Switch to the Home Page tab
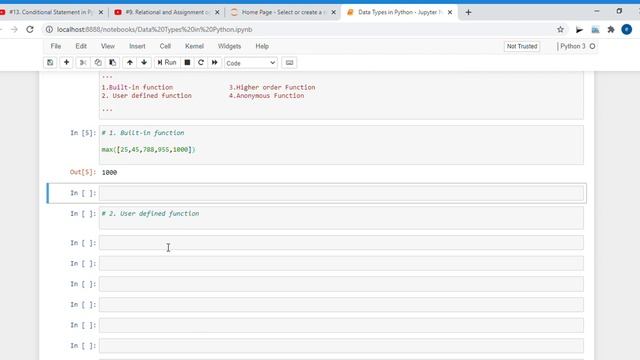The width and height of the screenshot is (640, 360). [x=282, y=12]
